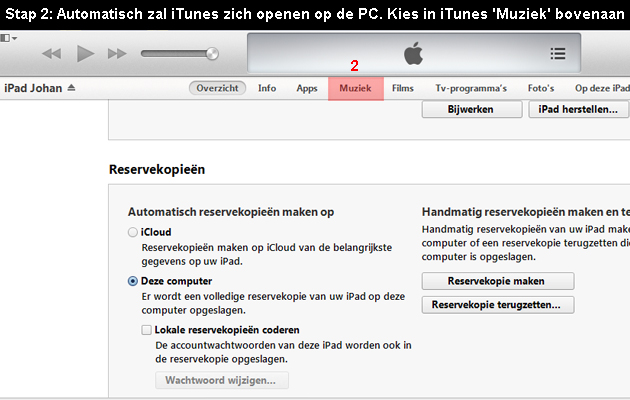Click the Apple logo in display
The width and height of the screenshot is (630, 400).
413,53
